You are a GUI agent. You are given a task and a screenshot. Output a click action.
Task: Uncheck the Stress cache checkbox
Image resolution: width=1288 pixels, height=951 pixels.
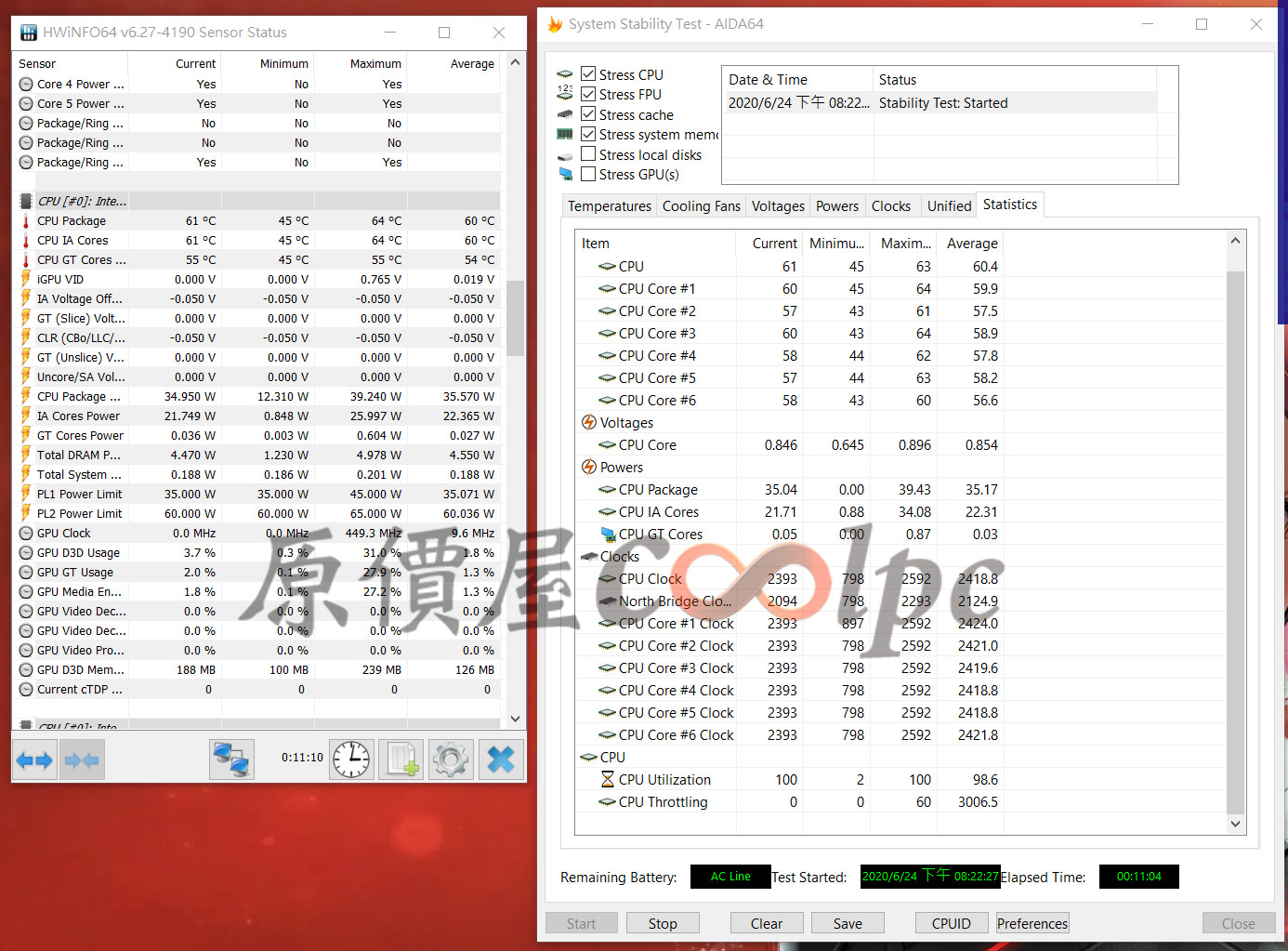[x=588, y=114]
